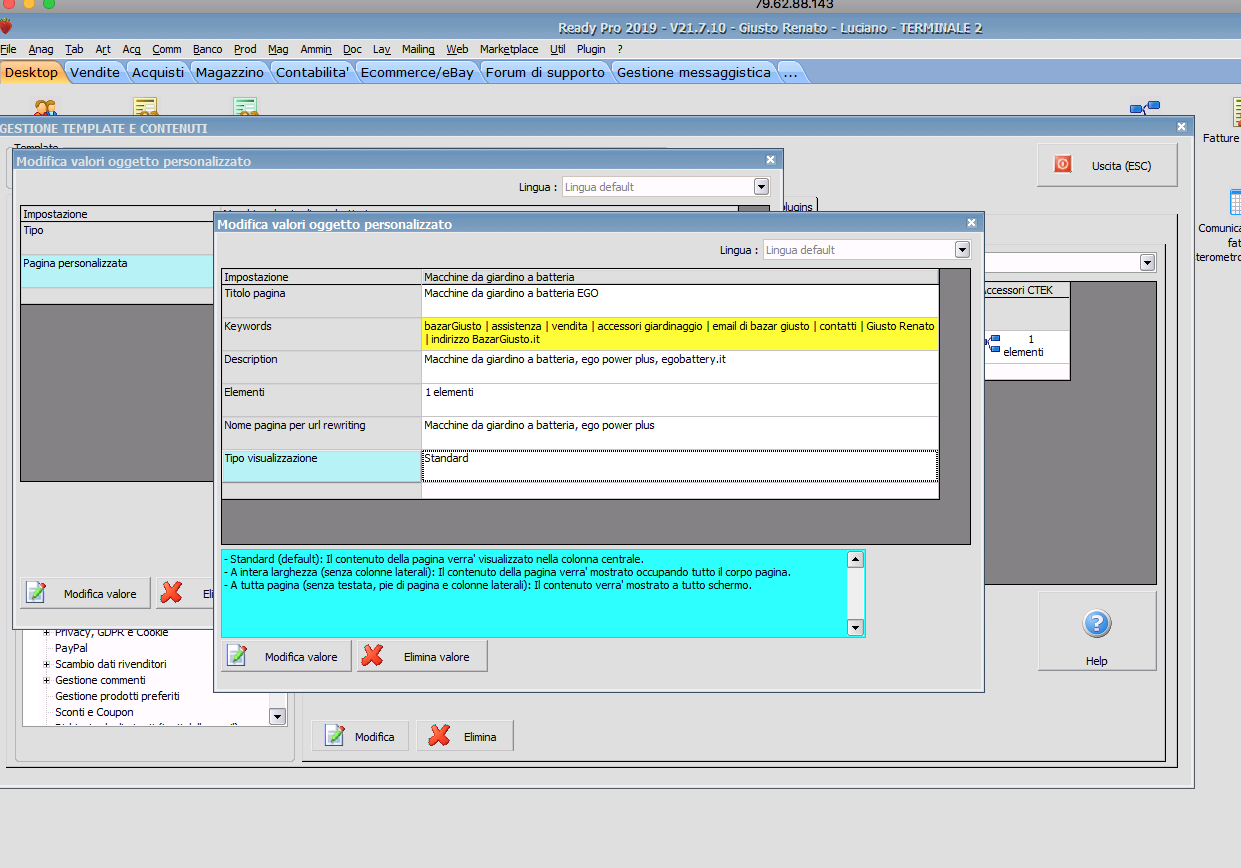1241x868 pixels.
Task: Switch to the Ecommerce/eBay tab
Action: tap(418, 72)
